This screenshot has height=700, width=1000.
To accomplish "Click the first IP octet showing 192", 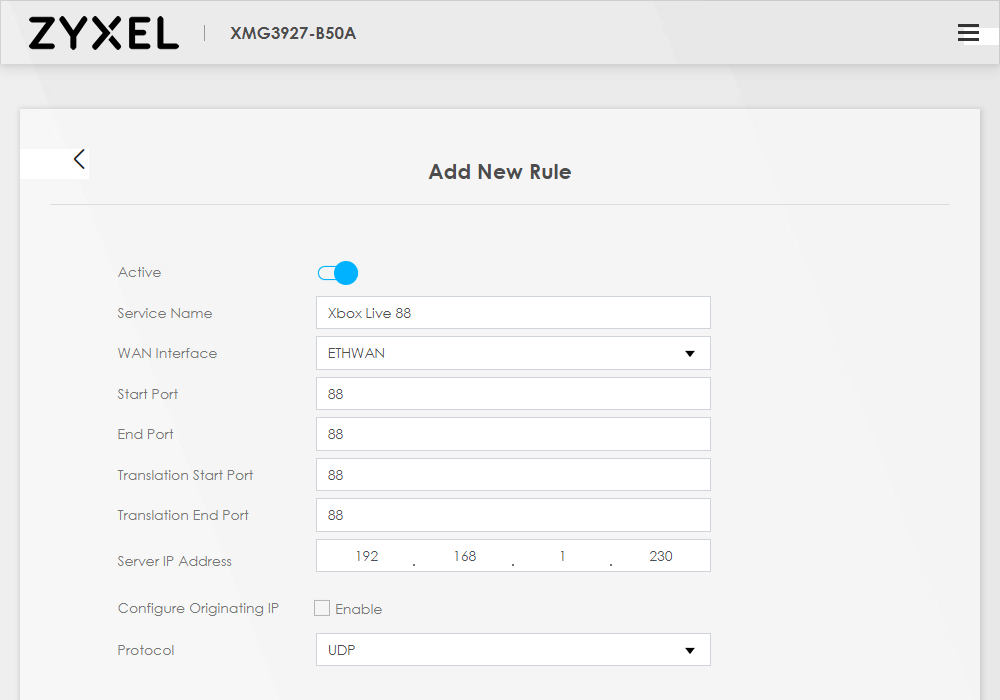I will pyautogui.click(x=366, y=556).
